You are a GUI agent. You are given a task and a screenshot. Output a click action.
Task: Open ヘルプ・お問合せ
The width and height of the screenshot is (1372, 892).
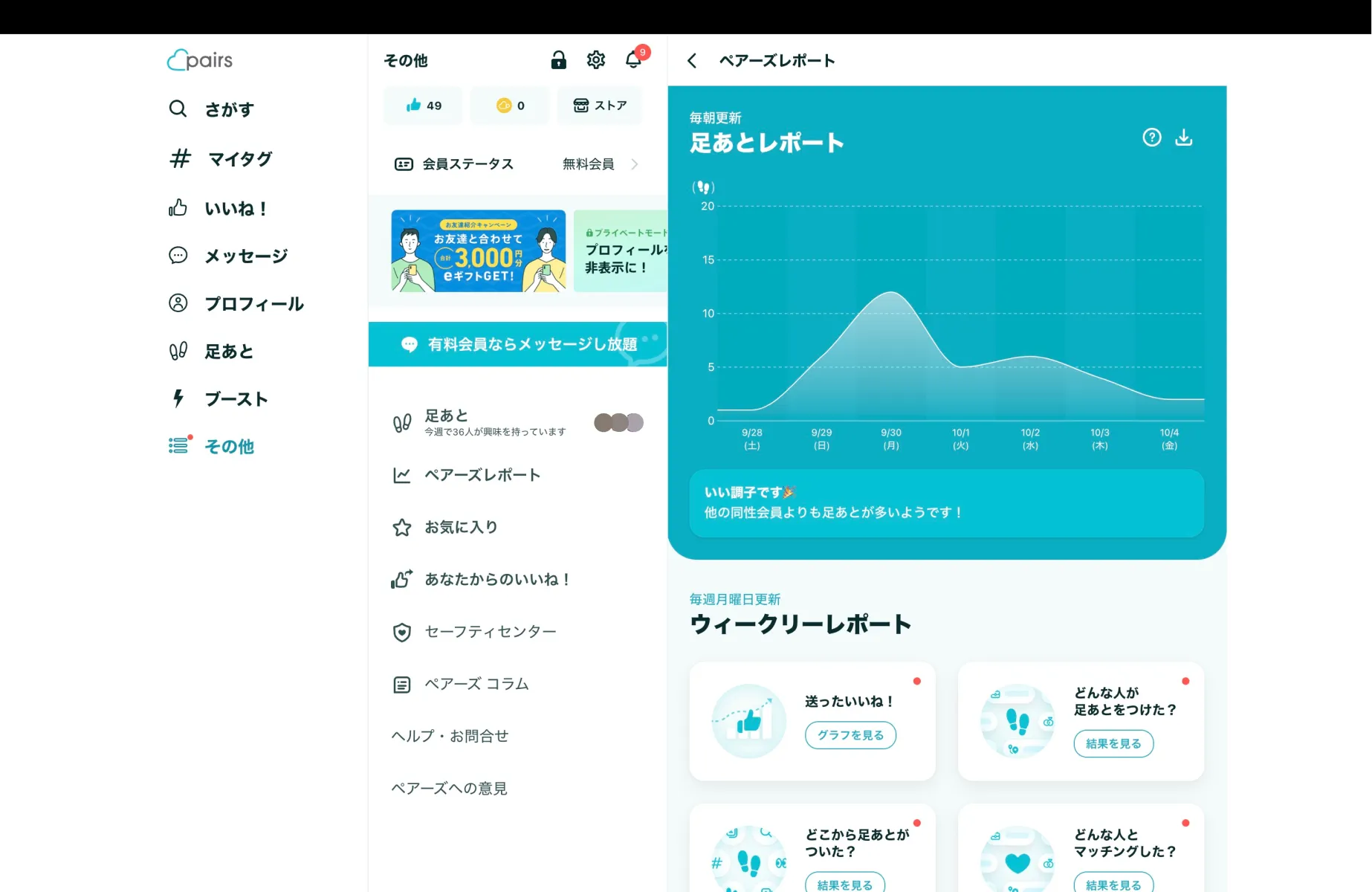coord(450,736)
